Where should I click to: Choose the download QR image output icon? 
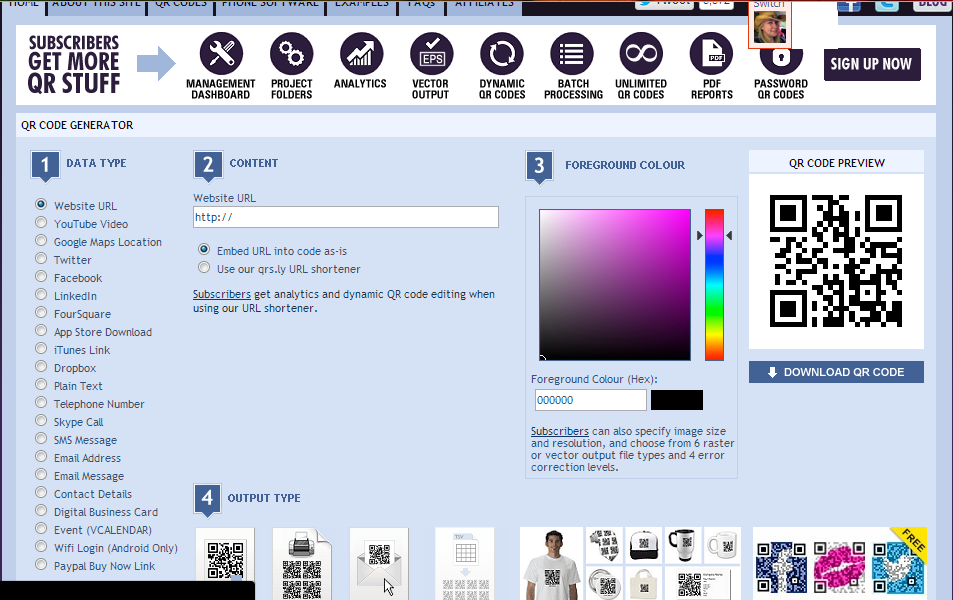click(225, 563)
